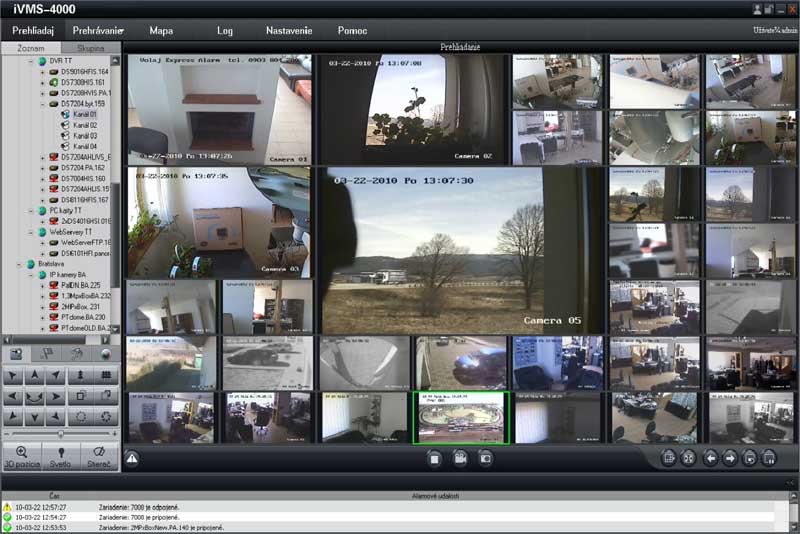The image size is (800, 534).
Task: Start PTZ auto-scan with center curved arrows
Action: pyautogui.click(x=34, y=396)
